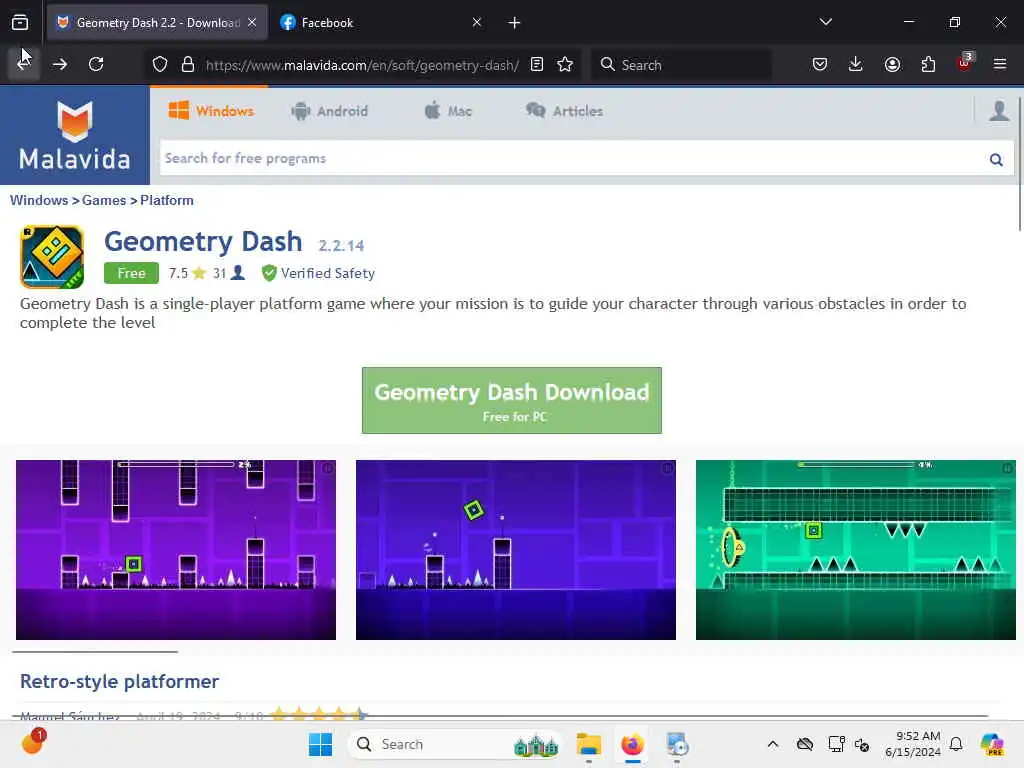Open the tracking protection shield icon
1024x768 pixels.
(x=160, y=65)
